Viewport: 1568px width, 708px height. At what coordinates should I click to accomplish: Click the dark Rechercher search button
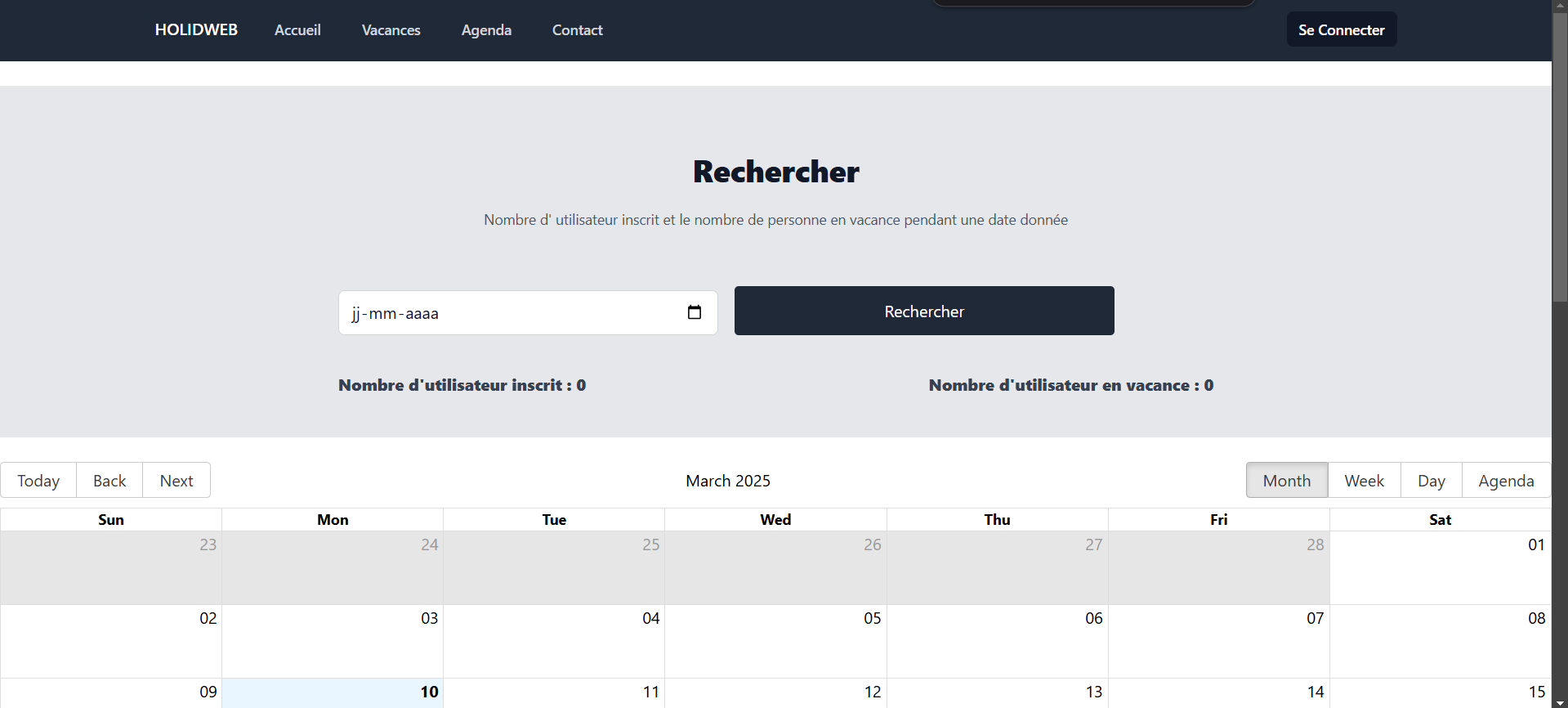point(924,311)
